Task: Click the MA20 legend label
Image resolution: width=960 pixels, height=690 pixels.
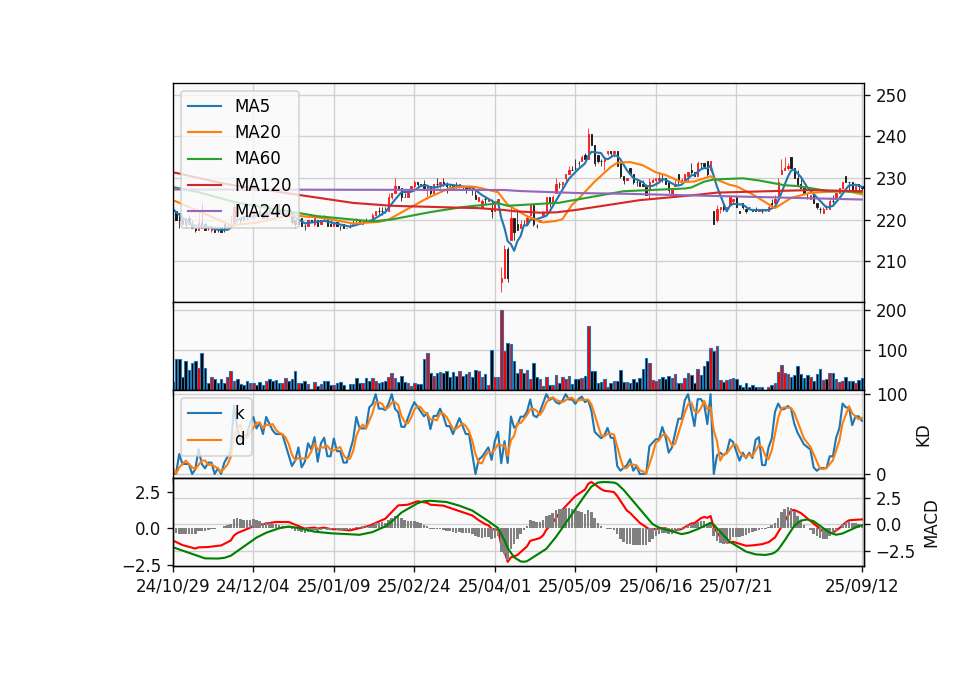Action: (x=258, y=132)
